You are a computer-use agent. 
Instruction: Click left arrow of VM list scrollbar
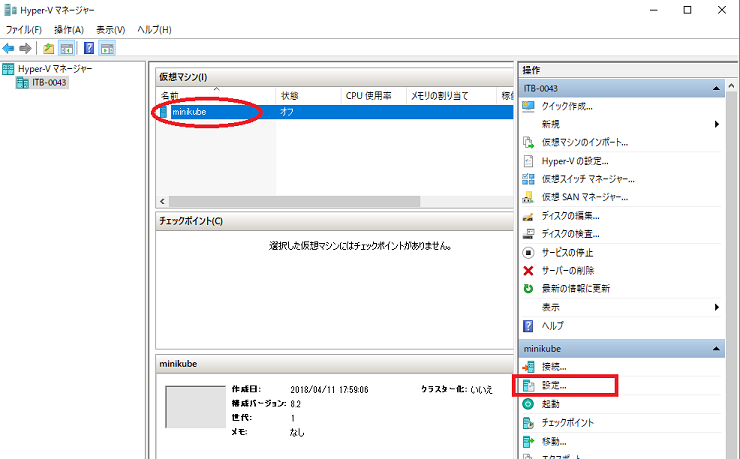[162, 201]
